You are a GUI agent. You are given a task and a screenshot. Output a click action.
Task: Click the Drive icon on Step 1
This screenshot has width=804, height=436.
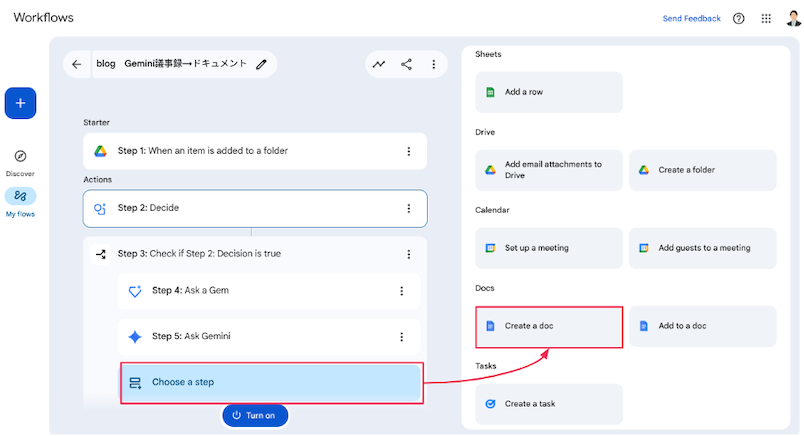pos(100,151)
